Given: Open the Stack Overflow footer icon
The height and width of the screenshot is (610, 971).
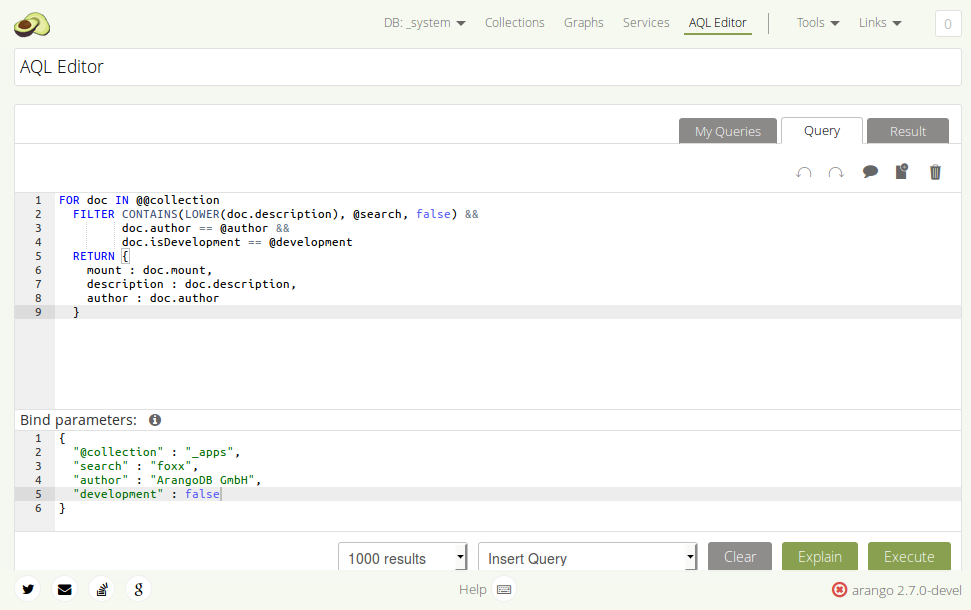Looking at the screenshot, I should point(101,589).
